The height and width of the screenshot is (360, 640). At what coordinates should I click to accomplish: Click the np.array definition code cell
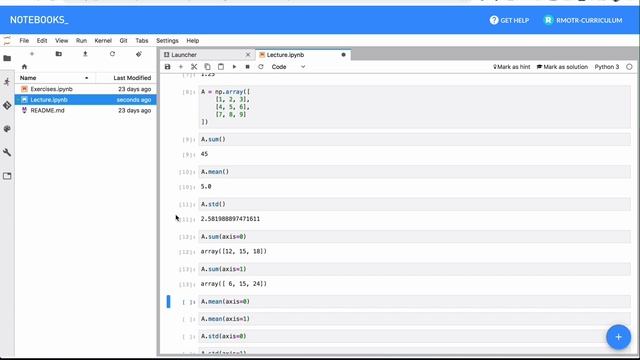tap(414, 107)
